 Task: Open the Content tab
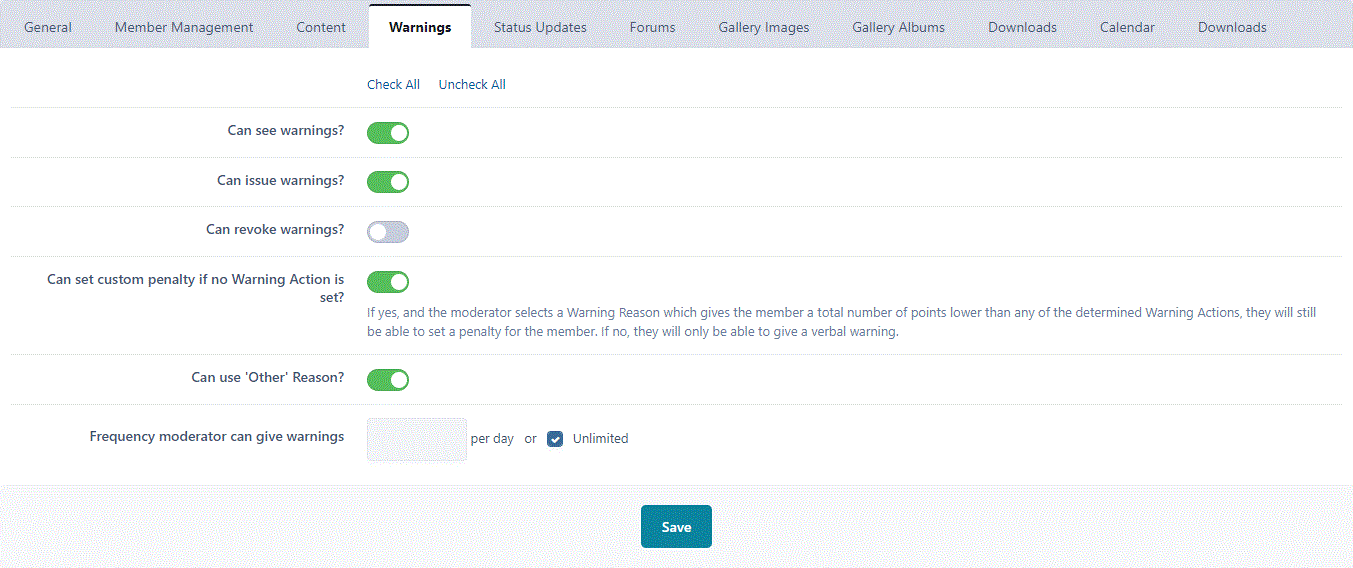[x=321, y=27]
